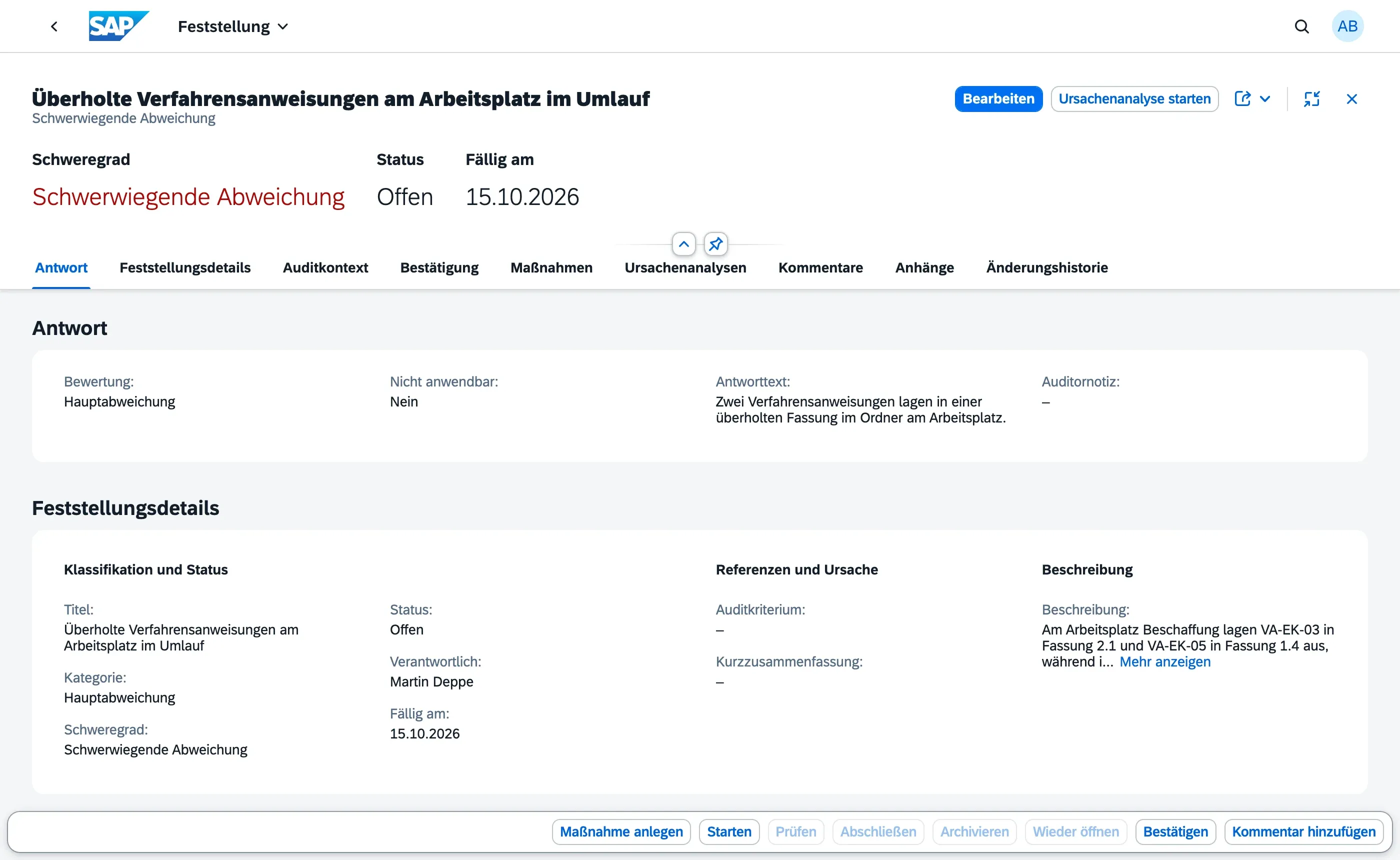Image resolution: width=1400 pixels, height=860 pixels.
Task: Click the Antworttext paragraph
Action: tap(860, 409)
